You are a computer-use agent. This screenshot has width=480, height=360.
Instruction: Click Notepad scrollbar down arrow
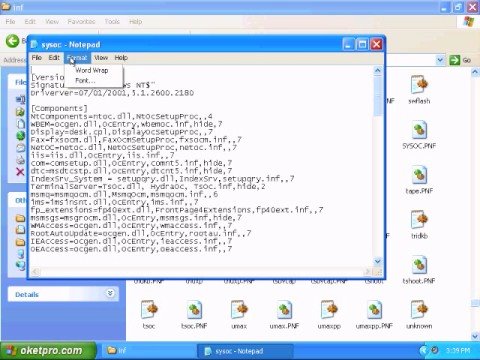(377, 261)
